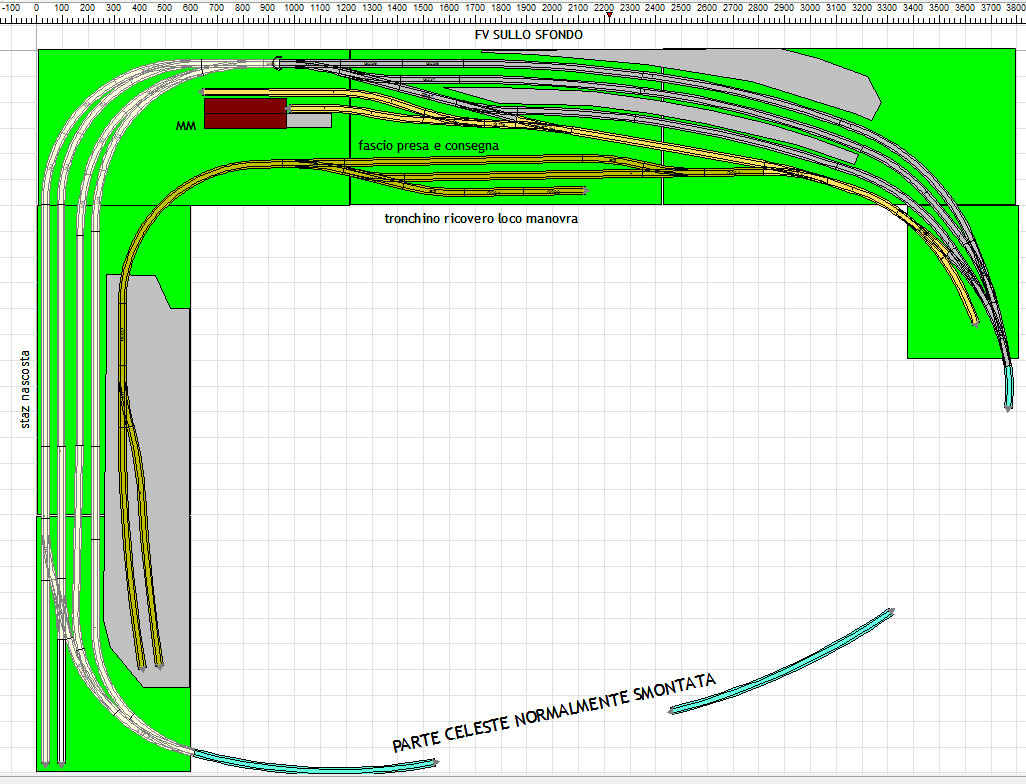Click the "FV SULLO SFONDO" text label

coord(529,35)
